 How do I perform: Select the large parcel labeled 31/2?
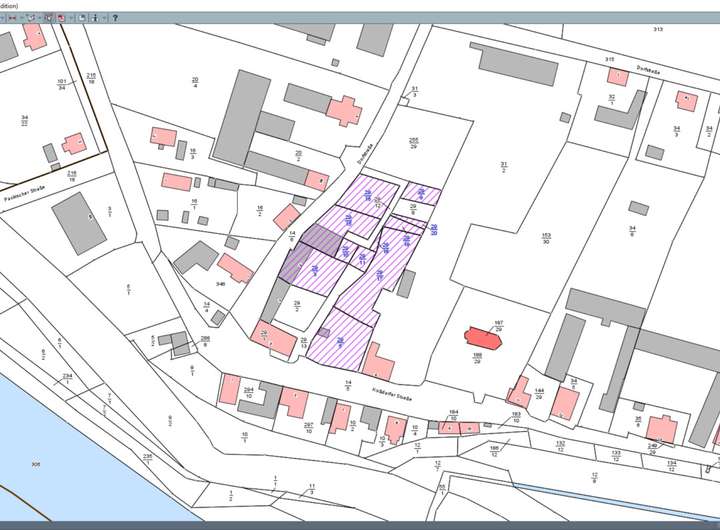pyautogui.click(x=504, y=167)
